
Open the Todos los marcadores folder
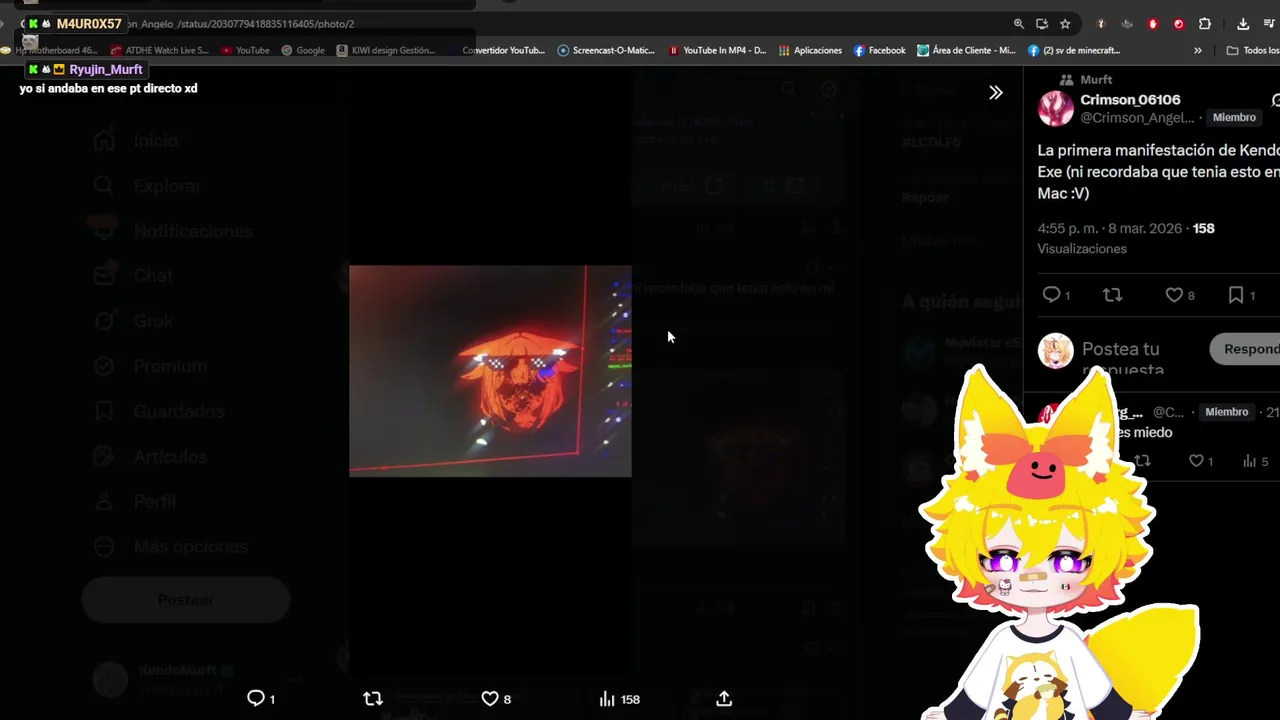point(1253,50)
